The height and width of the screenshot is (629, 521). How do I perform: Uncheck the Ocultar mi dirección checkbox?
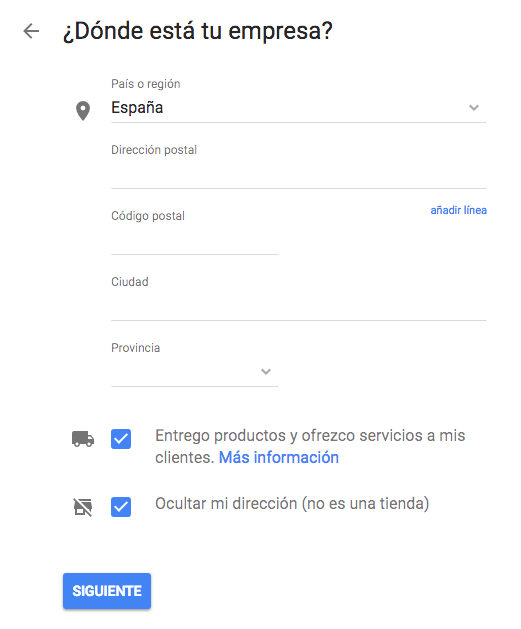(x=121, y=507)
